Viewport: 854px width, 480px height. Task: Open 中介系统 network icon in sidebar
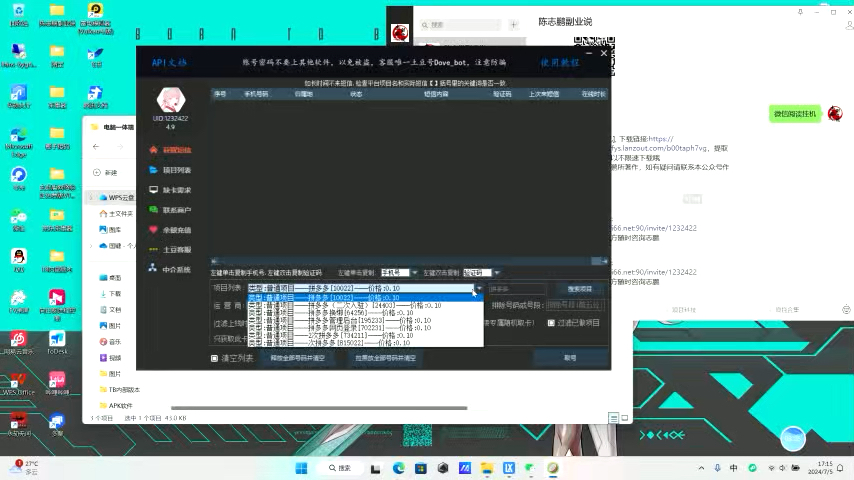(153, 269)
